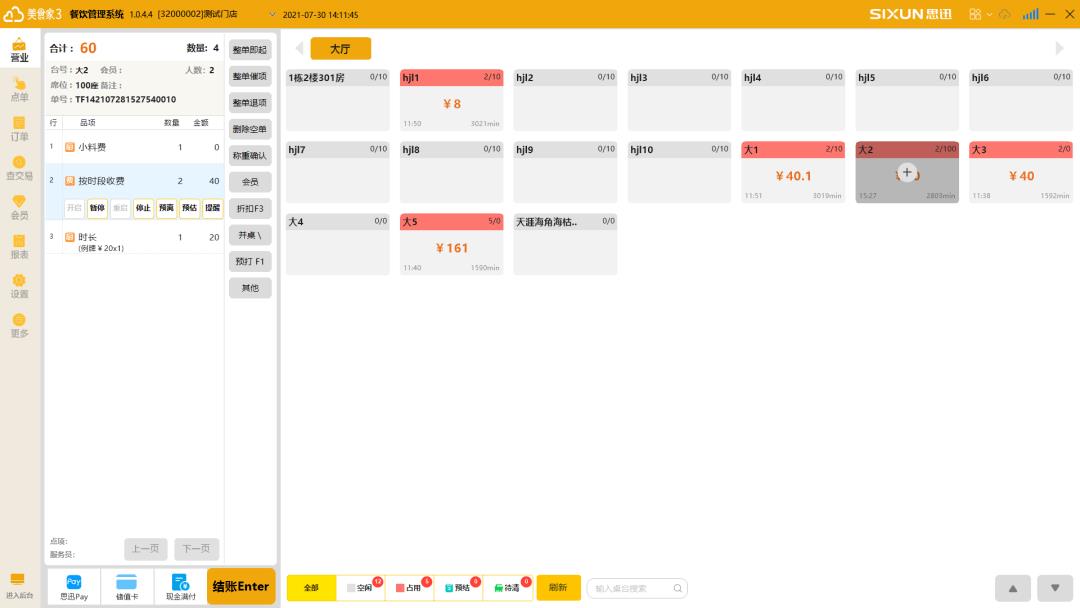Show 全部 tables filter tab
Screen dimensions: 1080x608
tap(312, 588)
